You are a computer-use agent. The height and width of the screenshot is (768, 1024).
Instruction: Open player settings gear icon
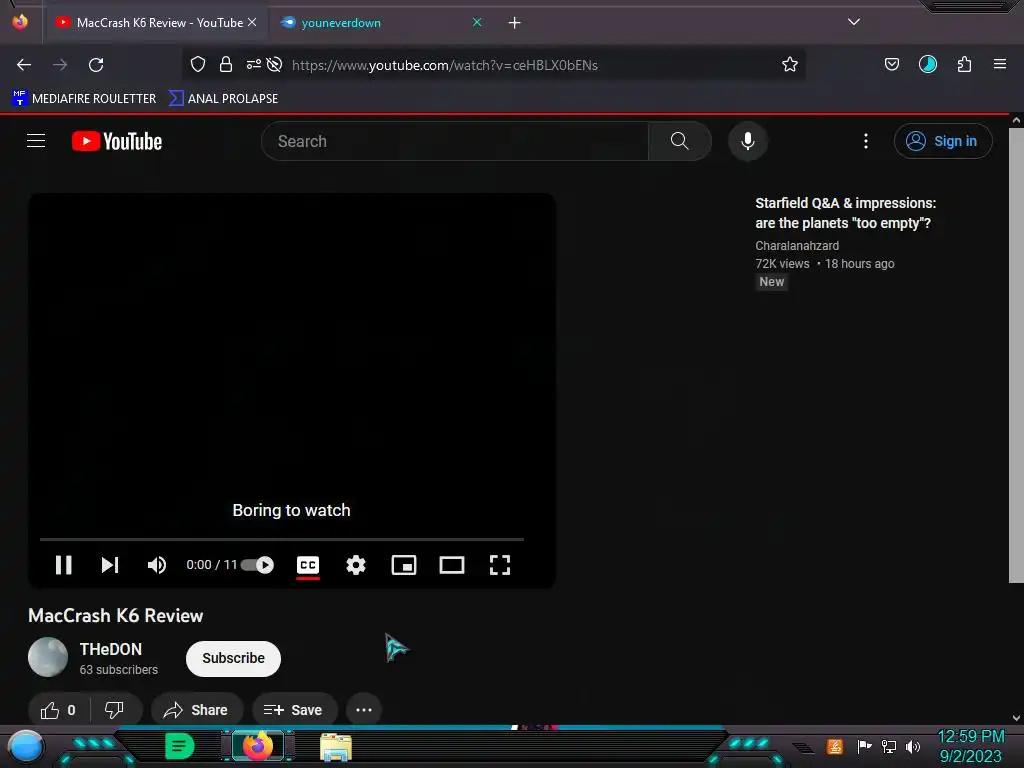356,565
